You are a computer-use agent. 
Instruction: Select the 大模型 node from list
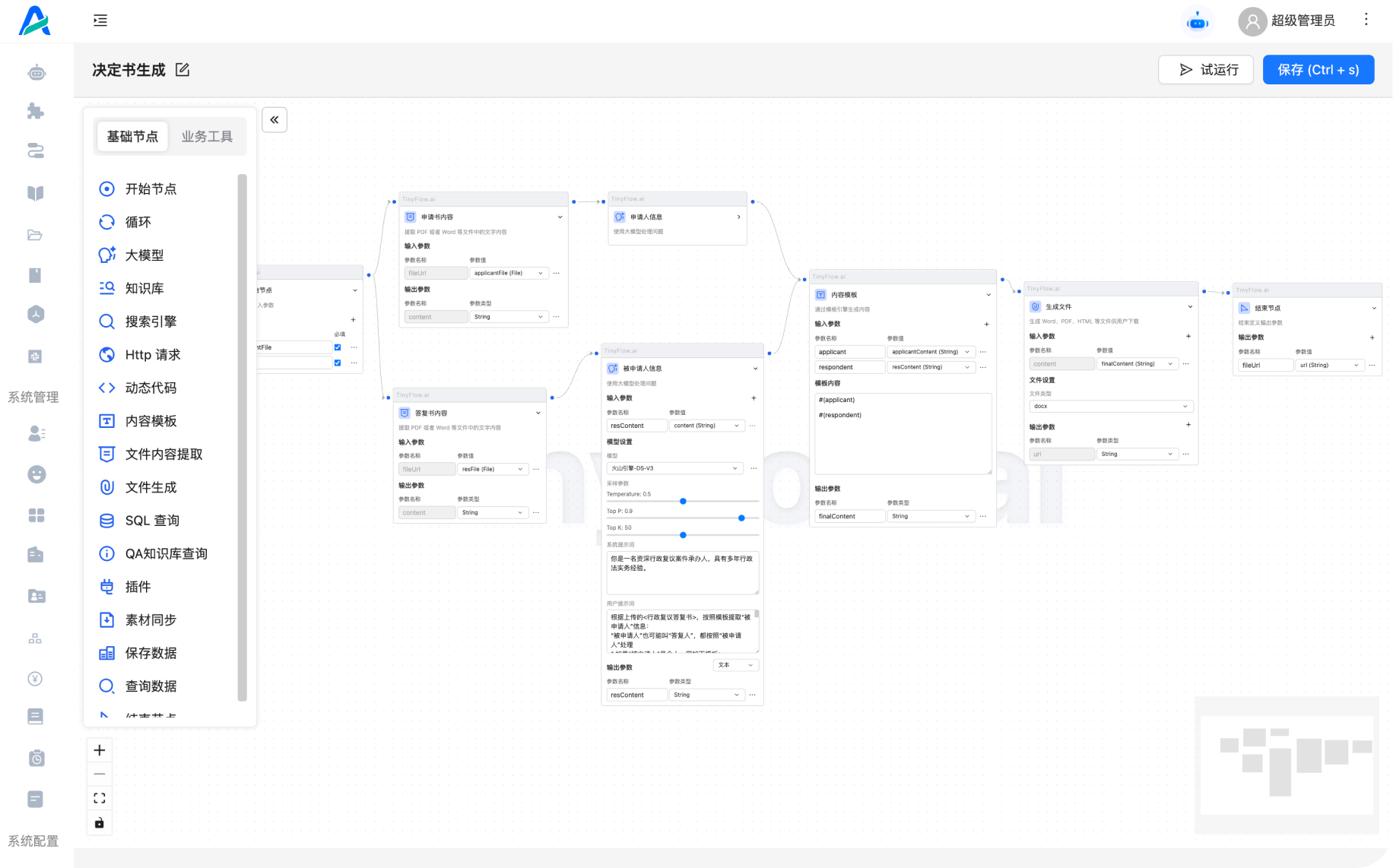[x=144, y=255]
